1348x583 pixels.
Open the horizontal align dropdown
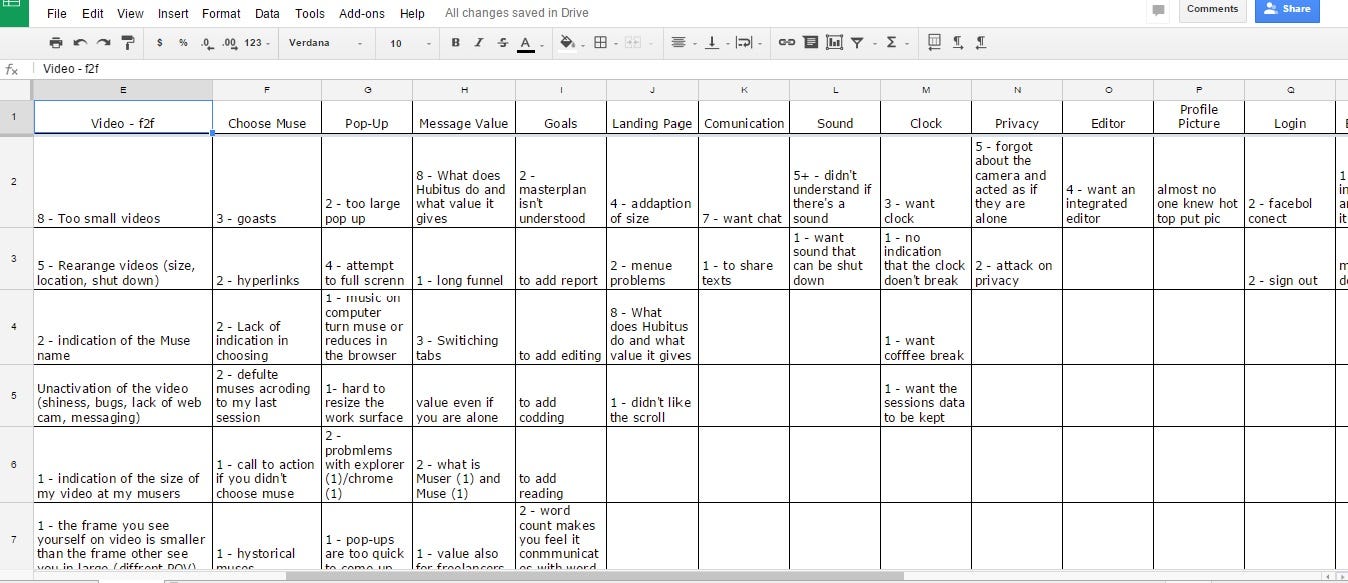pos(683,43)
